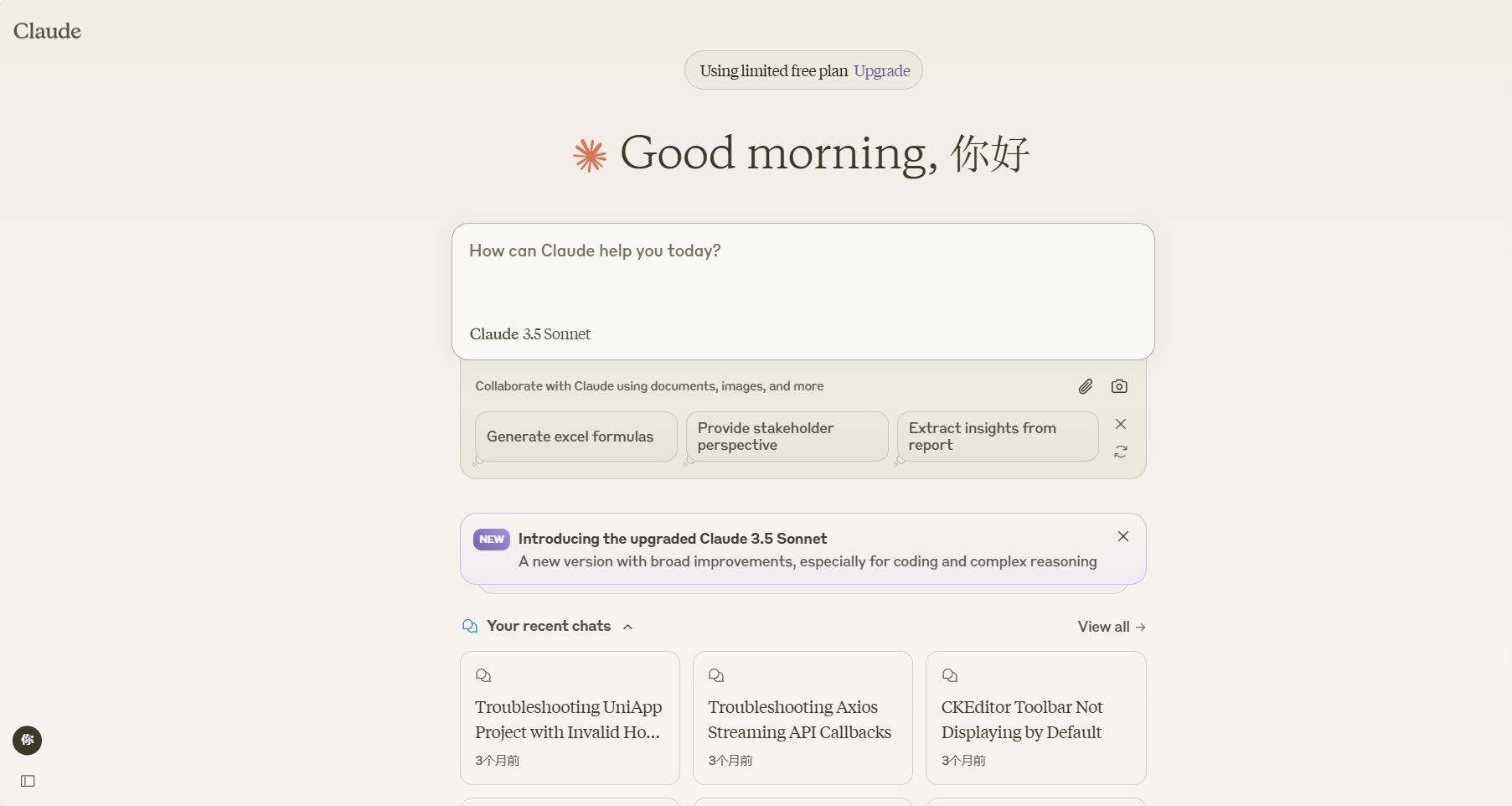Click '3个月前' timestamp on the Axios card
Screen dimensions: 1512x806
(730, 761)
